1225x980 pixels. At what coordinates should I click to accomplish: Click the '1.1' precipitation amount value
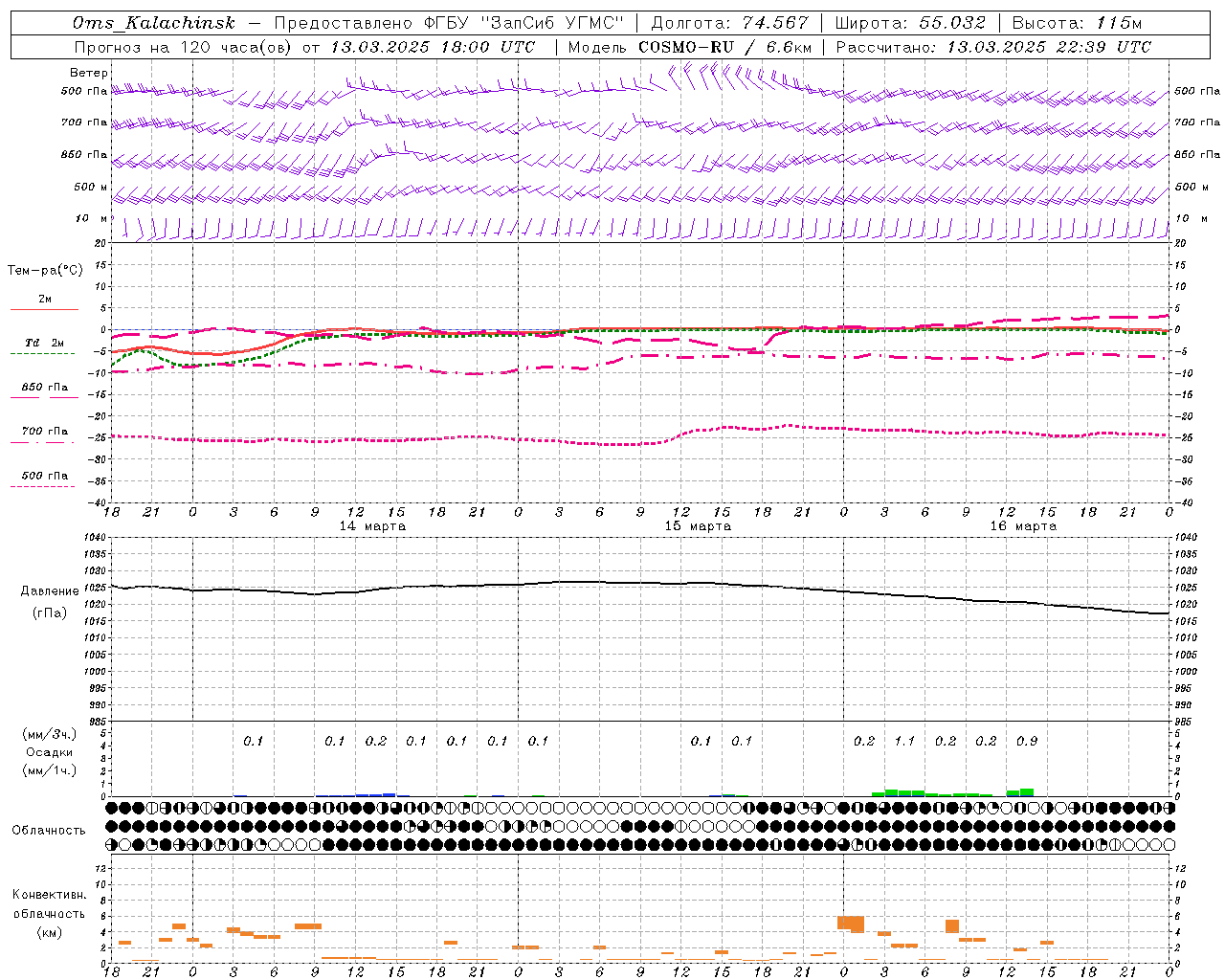(x=904, y=741)
